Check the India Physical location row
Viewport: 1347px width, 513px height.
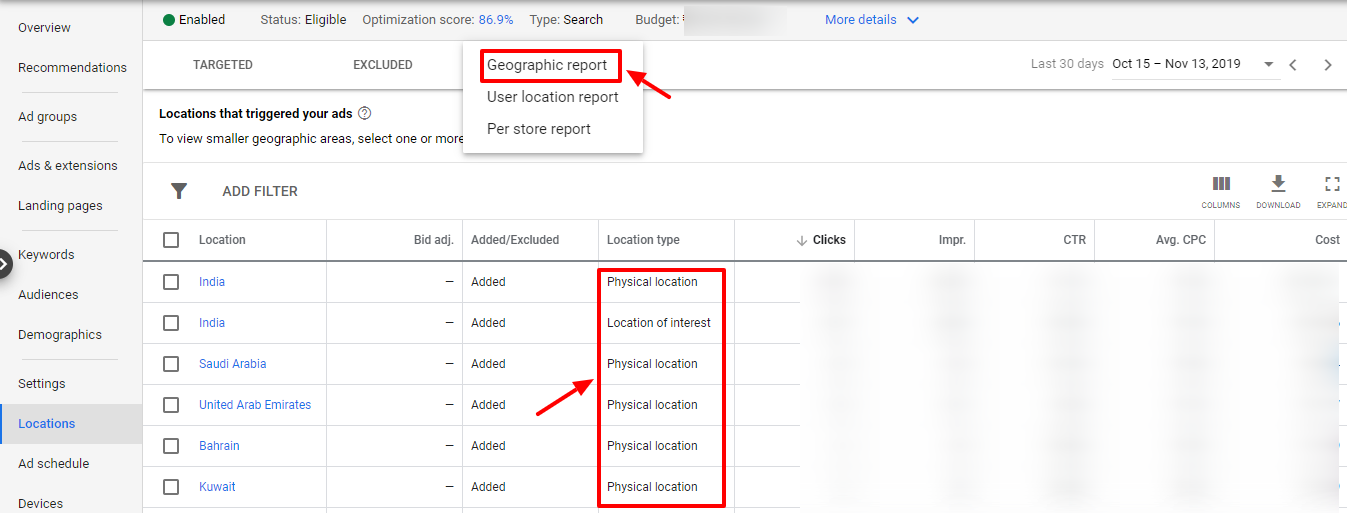click(x=171, y=282)
